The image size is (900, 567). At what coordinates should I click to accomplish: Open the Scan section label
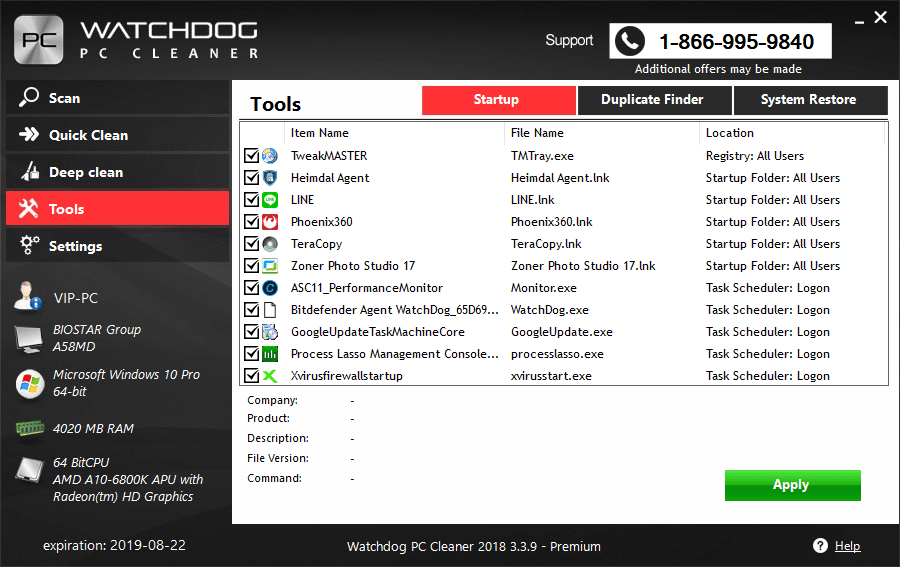coord(64,98)
